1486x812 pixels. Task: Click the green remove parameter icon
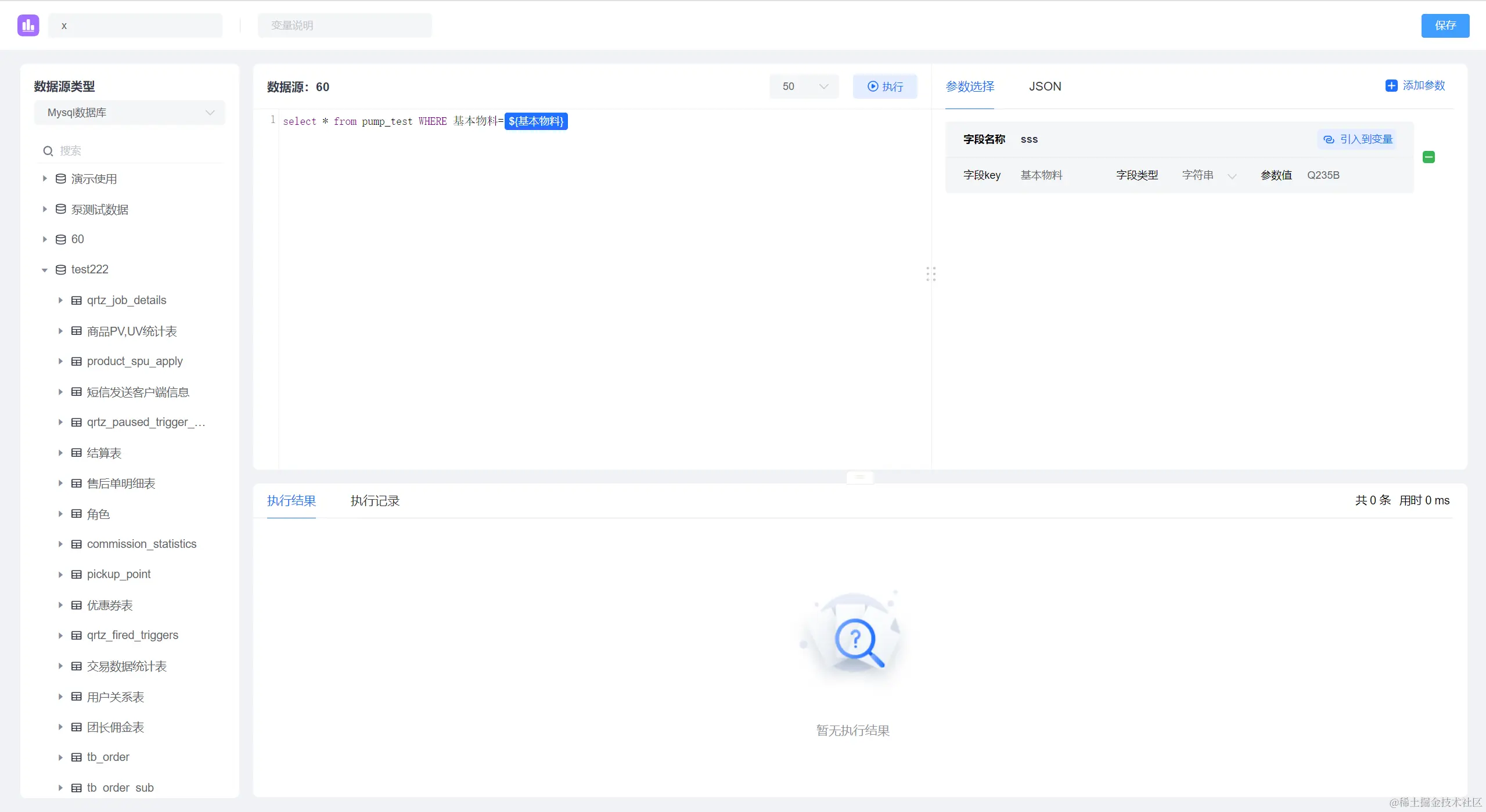coord(1429,157)
